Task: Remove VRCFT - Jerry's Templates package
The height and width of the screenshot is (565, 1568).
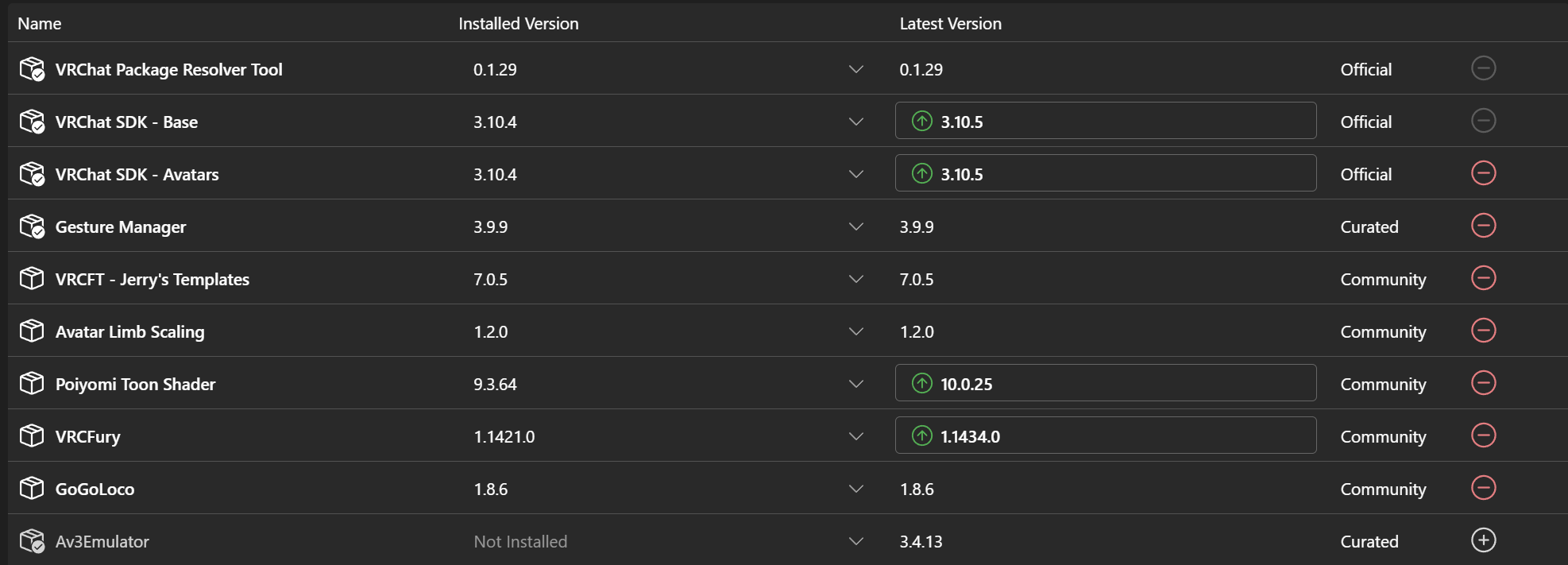Action: (1483, 278)
